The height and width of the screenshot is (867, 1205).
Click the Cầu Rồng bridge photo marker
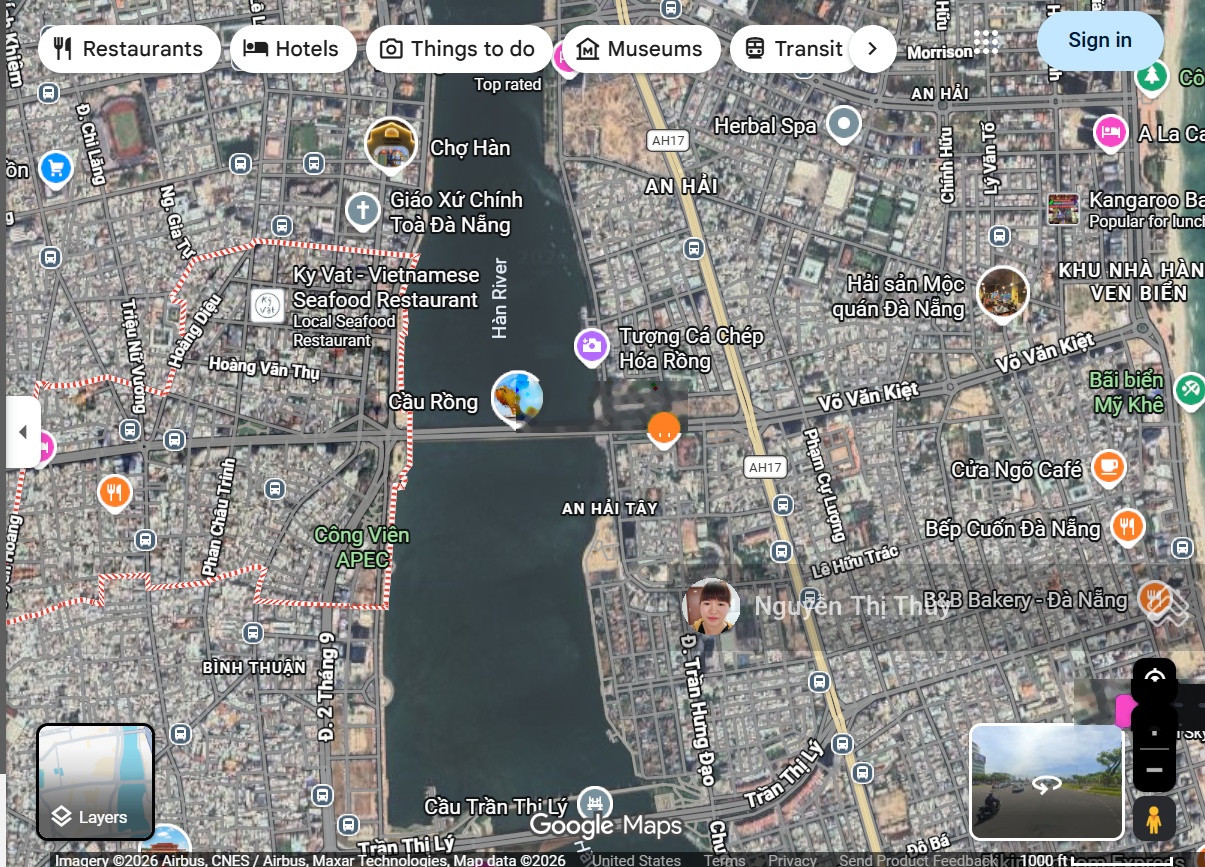coord(518,398)
